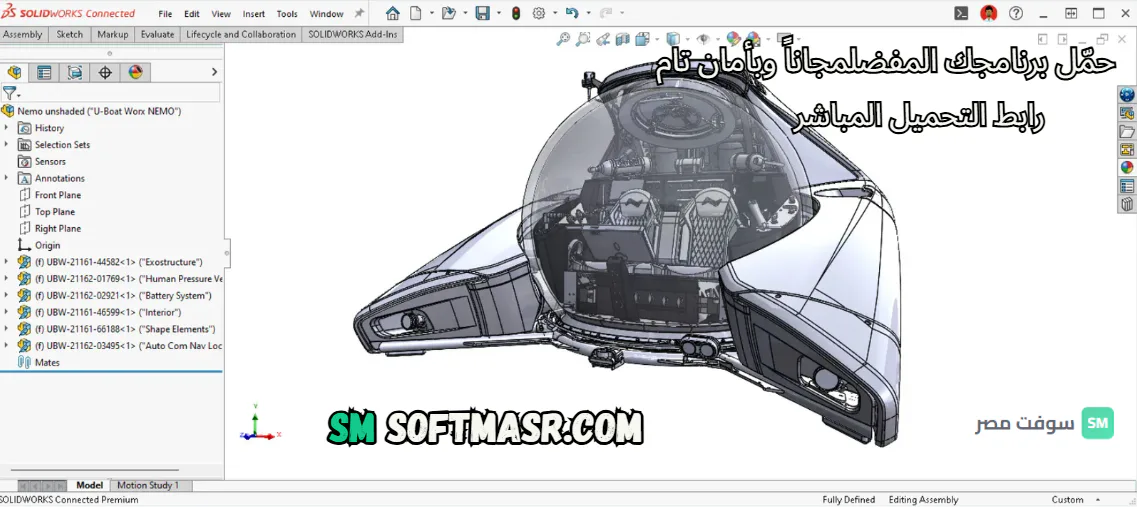Screen dimensions: 1137x507
Task: Expand the Shape Elements component
Action: coord(7,329)
